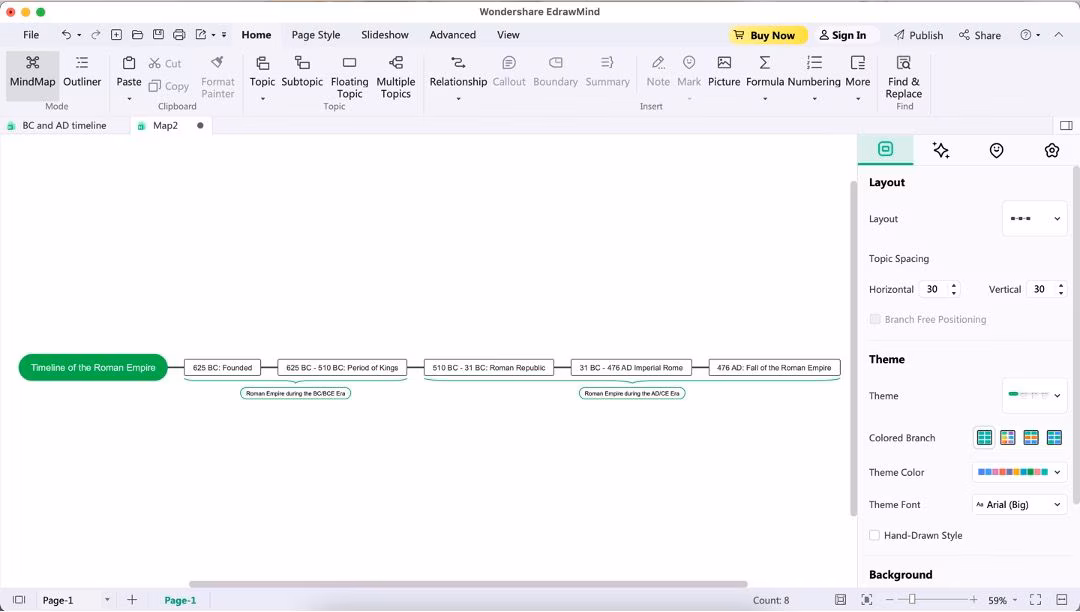
Task: Add a Summary bracket
Action: click(608, 72)
